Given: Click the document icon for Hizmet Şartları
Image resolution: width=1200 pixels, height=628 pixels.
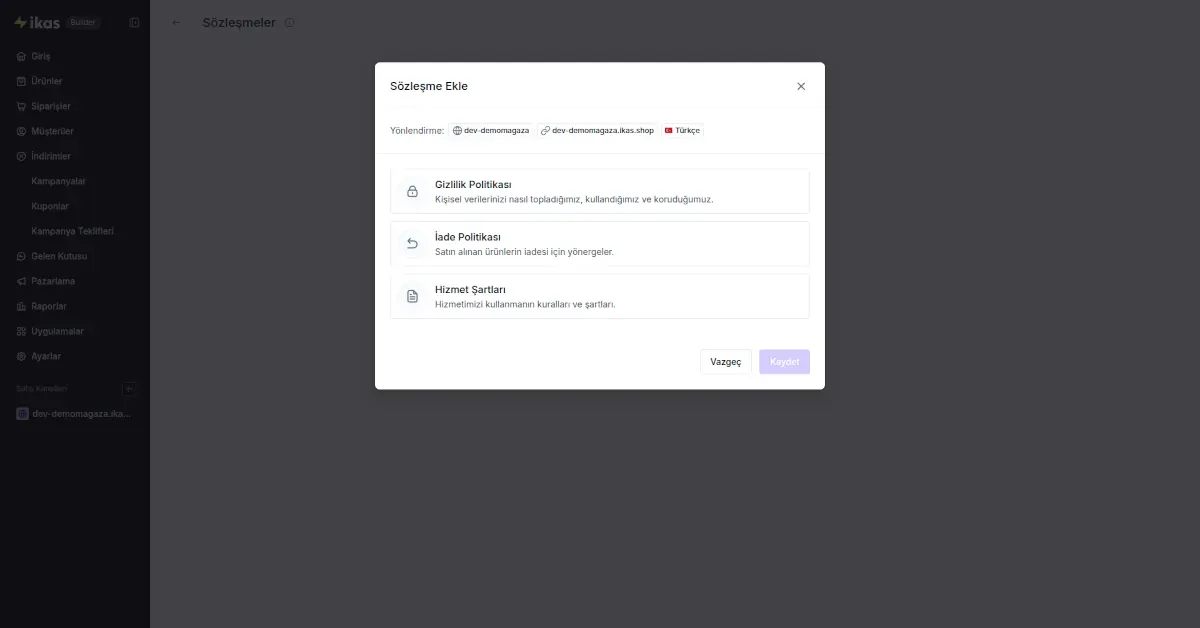Looking at the screenshot, I should coord(412,296).
